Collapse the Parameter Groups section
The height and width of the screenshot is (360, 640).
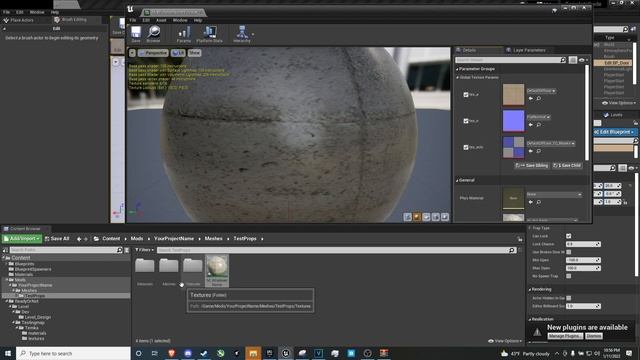[457, 69]
